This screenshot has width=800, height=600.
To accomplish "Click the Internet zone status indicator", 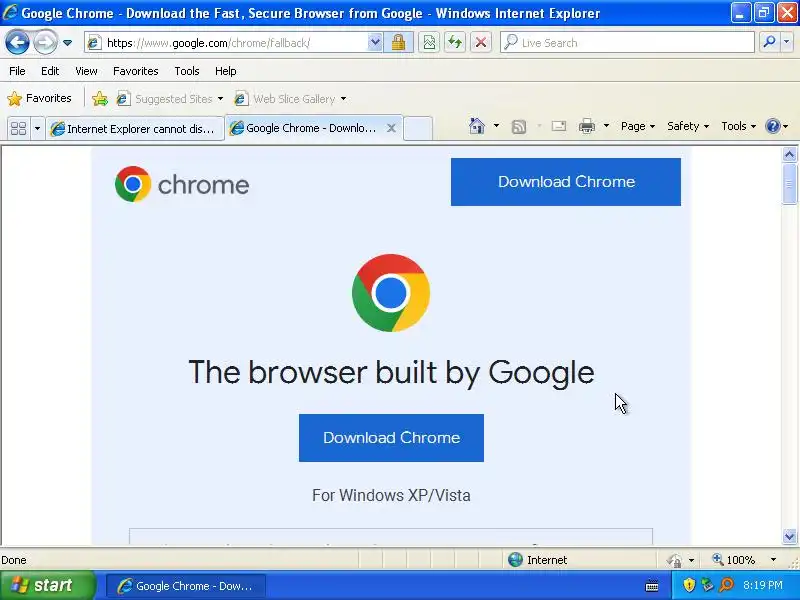I will (537, 560).
